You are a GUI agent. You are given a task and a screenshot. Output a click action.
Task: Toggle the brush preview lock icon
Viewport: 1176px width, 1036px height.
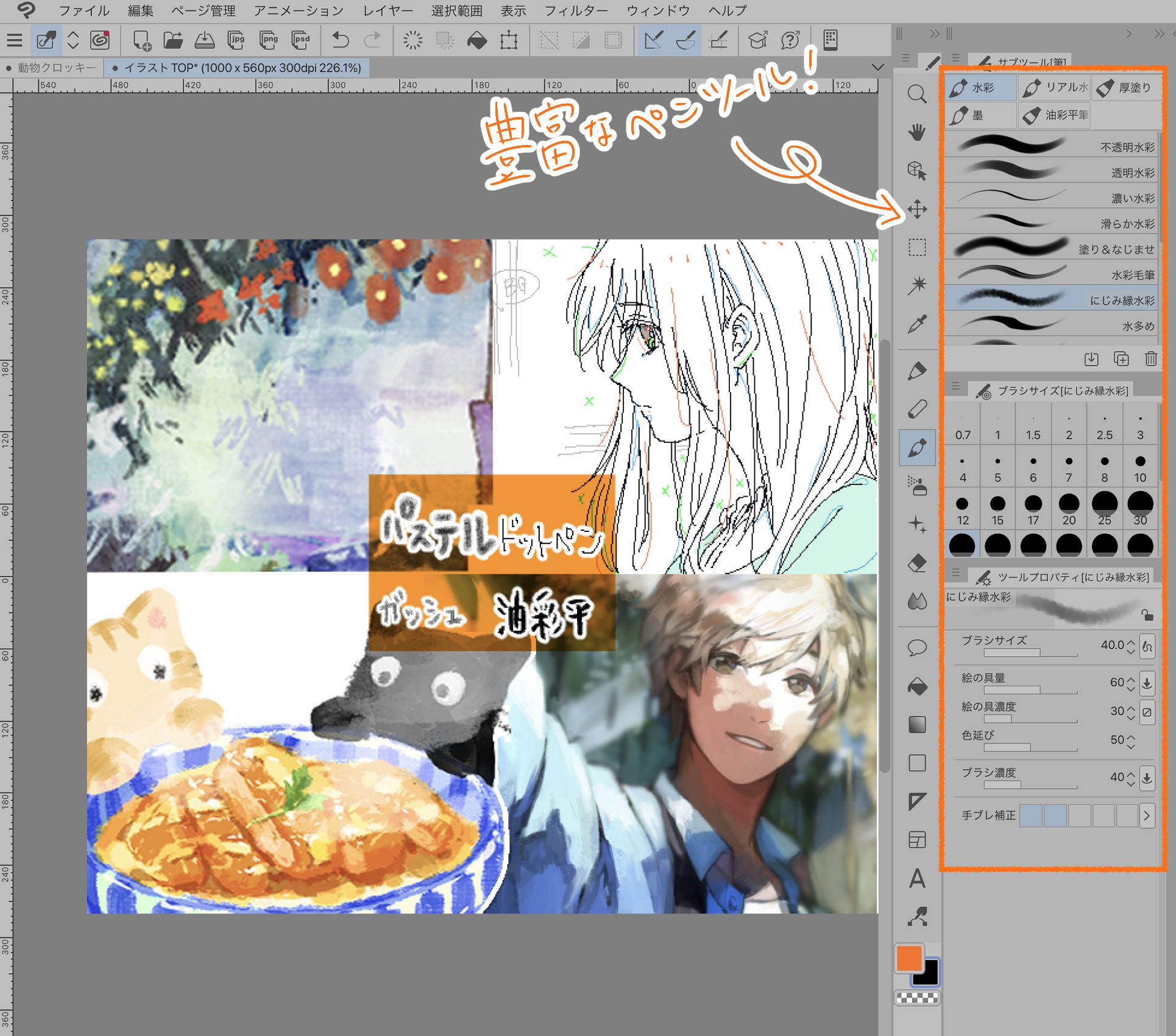pyautogui.click(x=1147, y=615)
